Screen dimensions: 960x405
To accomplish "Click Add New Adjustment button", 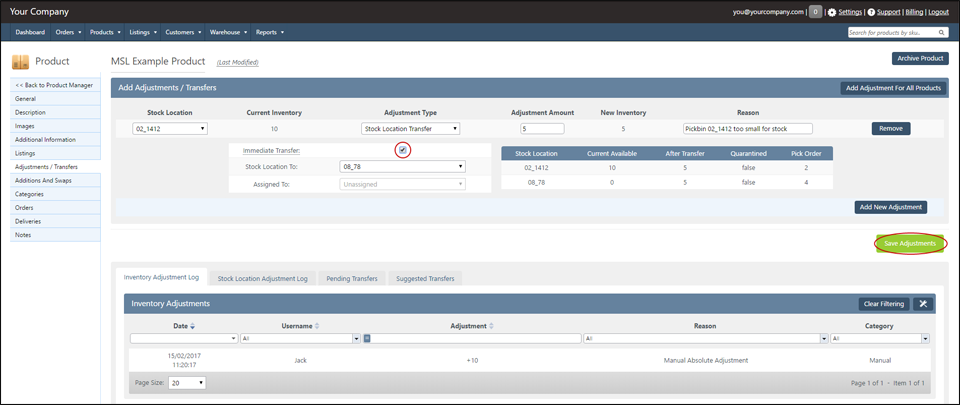I will tap(891, 207).
